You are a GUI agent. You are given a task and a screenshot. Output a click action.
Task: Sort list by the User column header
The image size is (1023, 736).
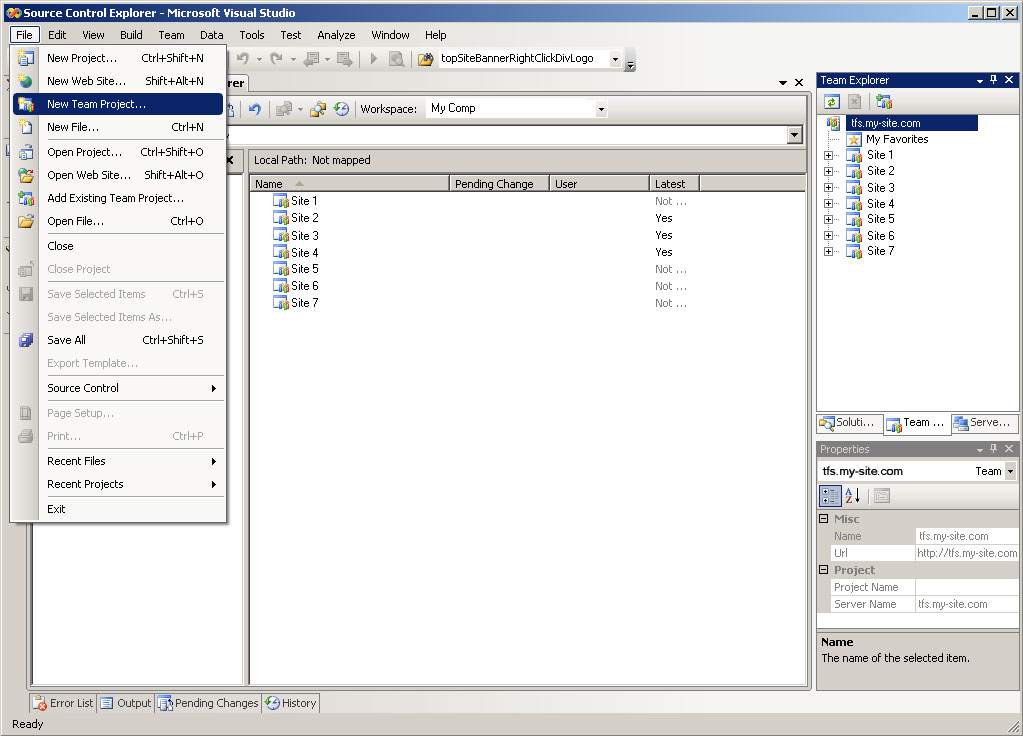[x=599, y=184]
